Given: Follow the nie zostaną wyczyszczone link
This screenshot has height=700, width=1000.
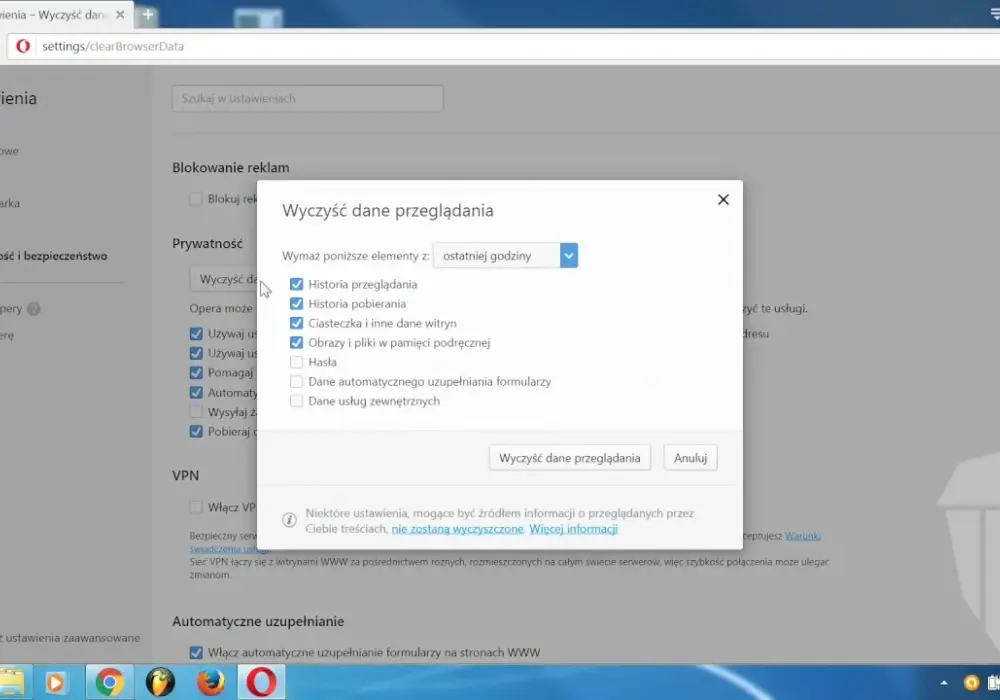Looking at the screenshot, I should [x=457, y=529].
